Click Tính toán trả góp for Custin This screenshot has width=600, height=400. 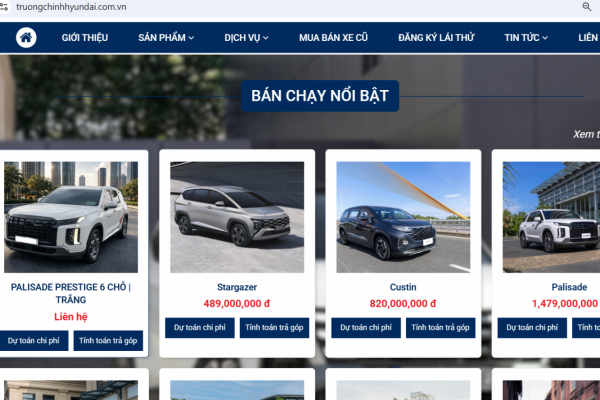click(x=441, y=327)
